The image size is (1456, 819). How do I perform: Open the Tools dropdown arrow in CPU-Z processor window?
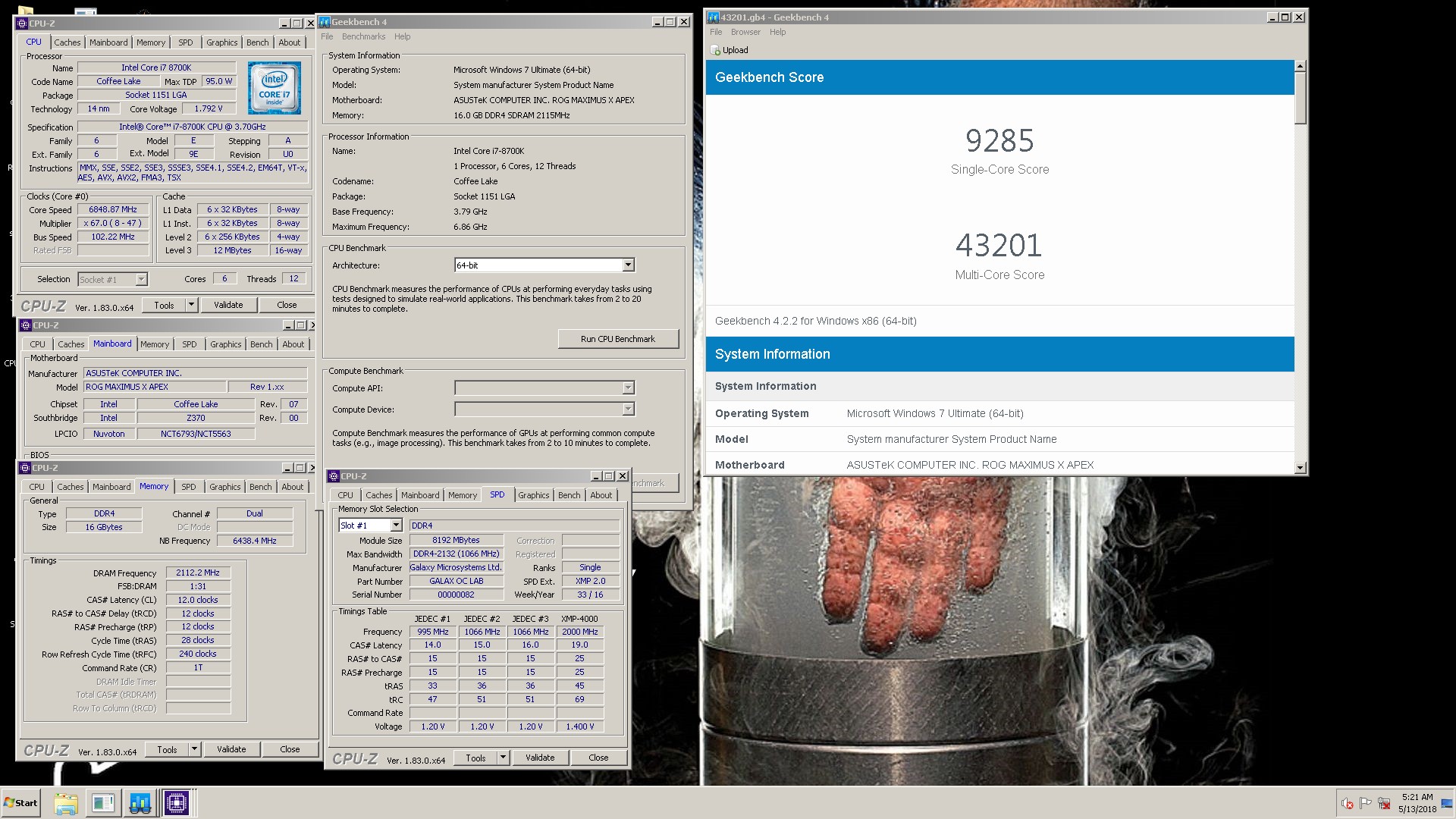point(191,305)
